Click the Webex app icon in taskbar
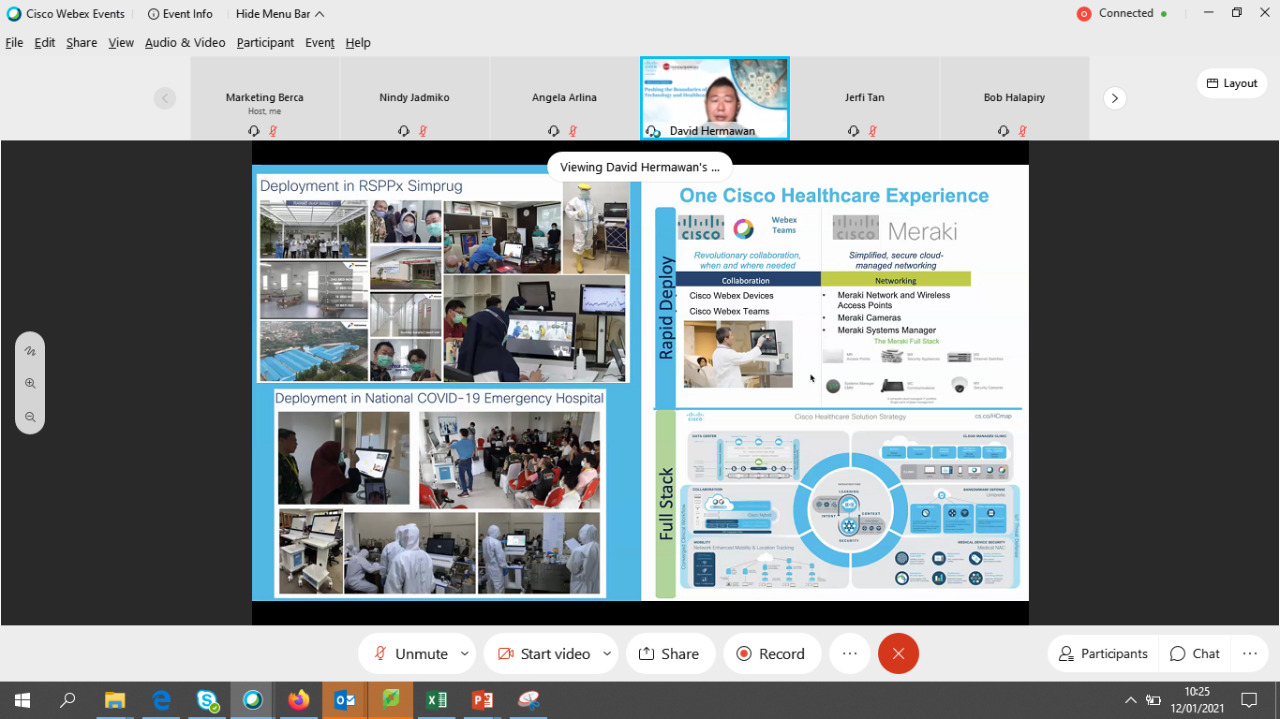This screenshot has height=719, width=1280. pyautogui.click(x=253, y=700)
